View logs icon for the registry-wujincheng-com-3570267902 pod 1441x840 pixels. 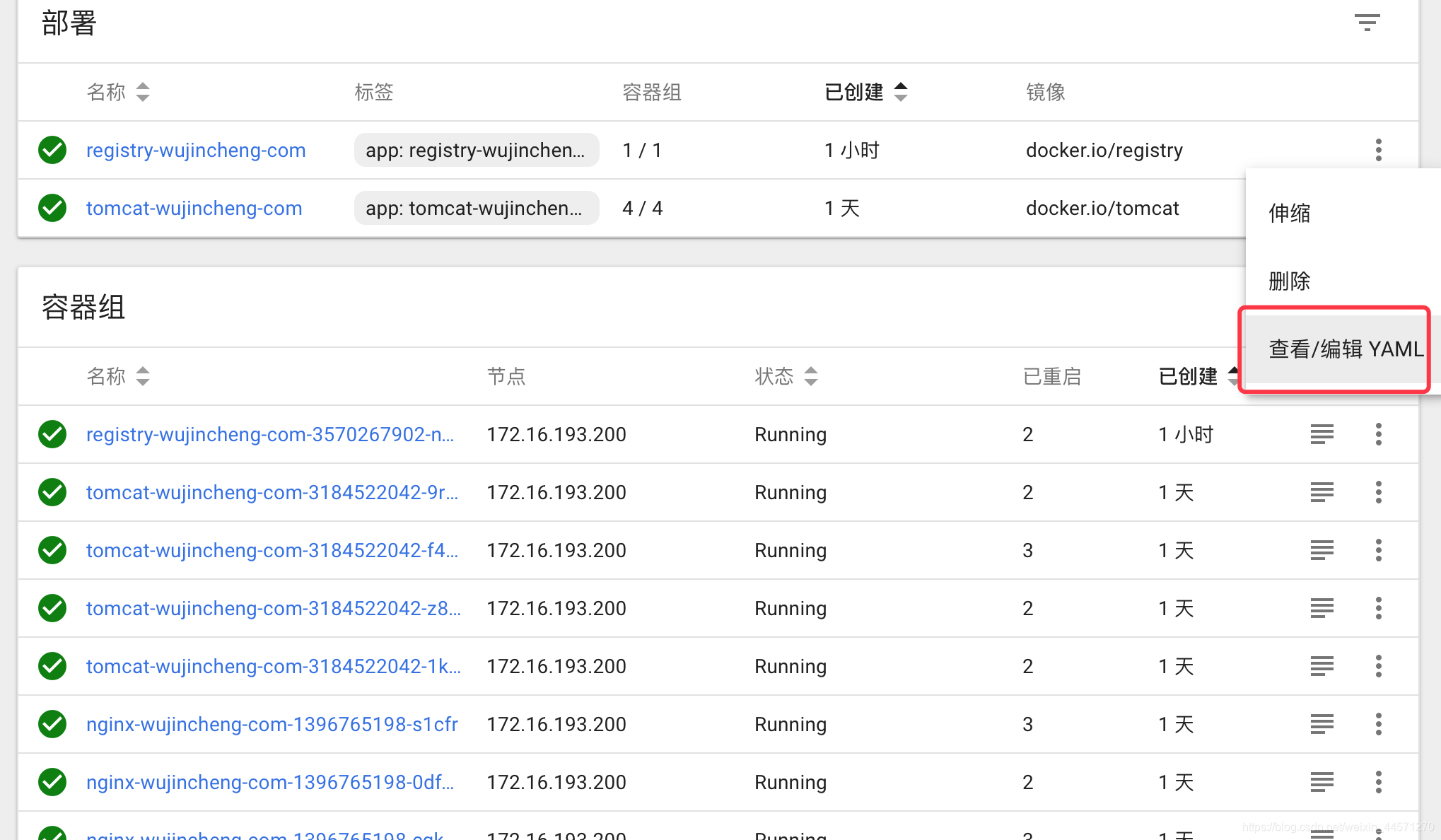pos(1322,434)
